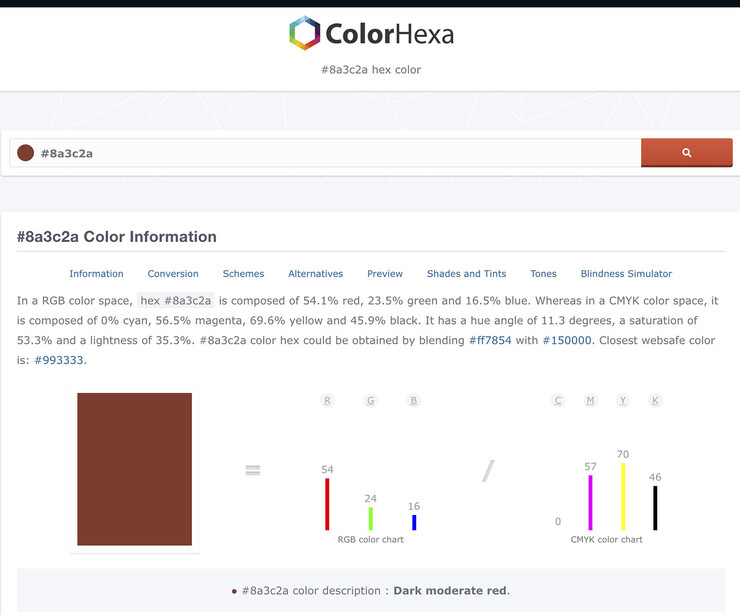The image size is (740, 615).
Task: Click the '#8a3c2a Color Information' heading
Action: point(117,236)
